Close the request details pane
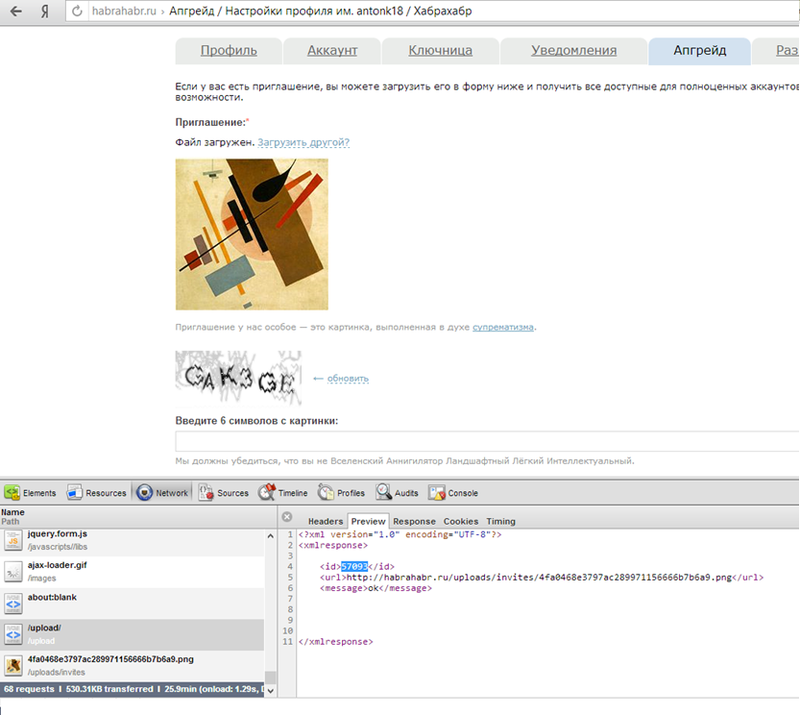This screenshot has height=715, width=800. [x=287, y=517]
